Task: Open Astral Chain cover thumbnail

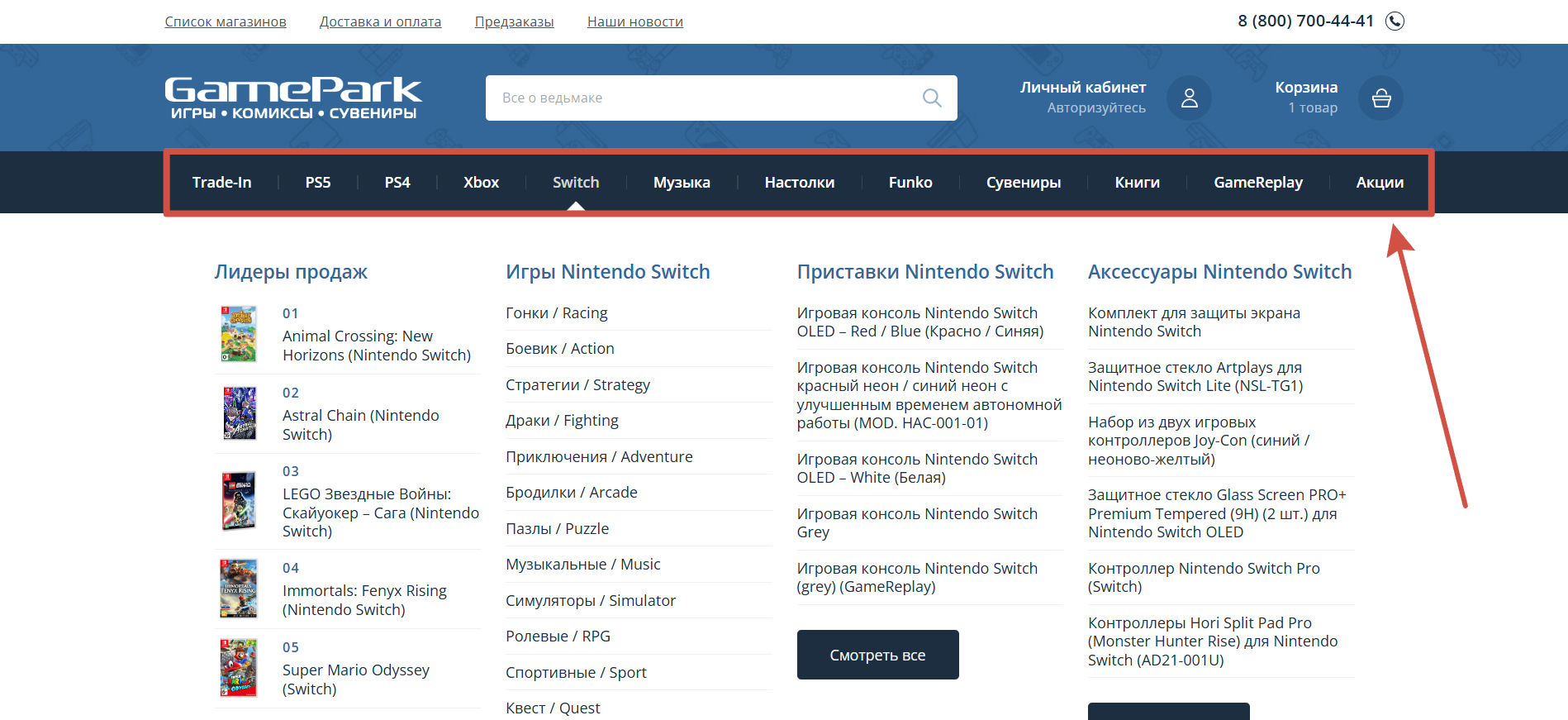Action: tap(240, 413)
